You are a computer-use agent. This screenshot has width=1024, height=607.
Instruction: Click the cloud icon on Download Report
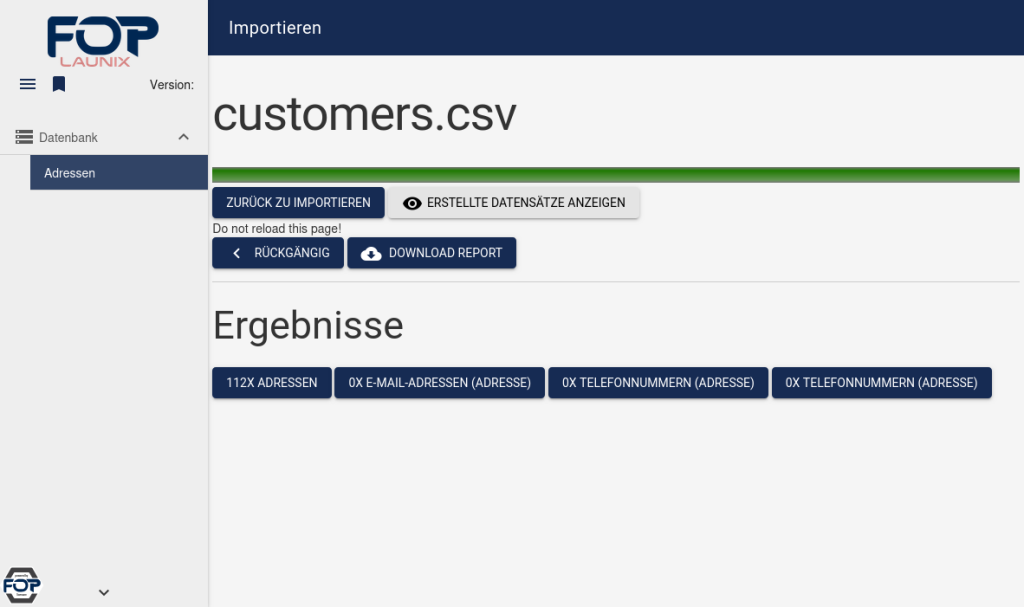click(x=371, y=253)
